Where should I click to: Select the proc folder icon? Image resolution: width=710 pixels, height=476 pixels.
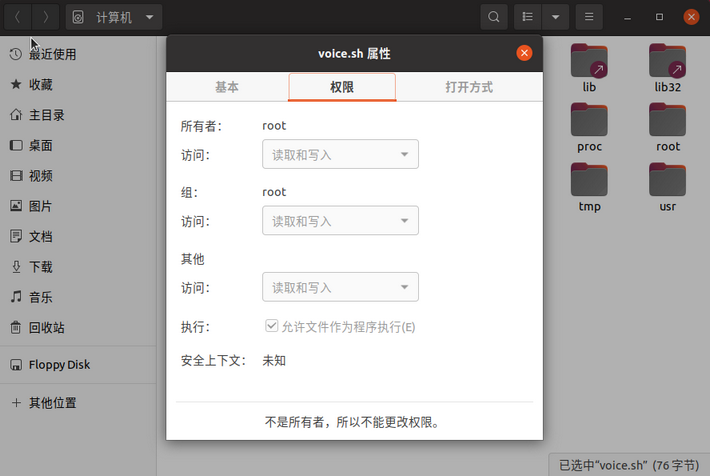pos(589,121)
